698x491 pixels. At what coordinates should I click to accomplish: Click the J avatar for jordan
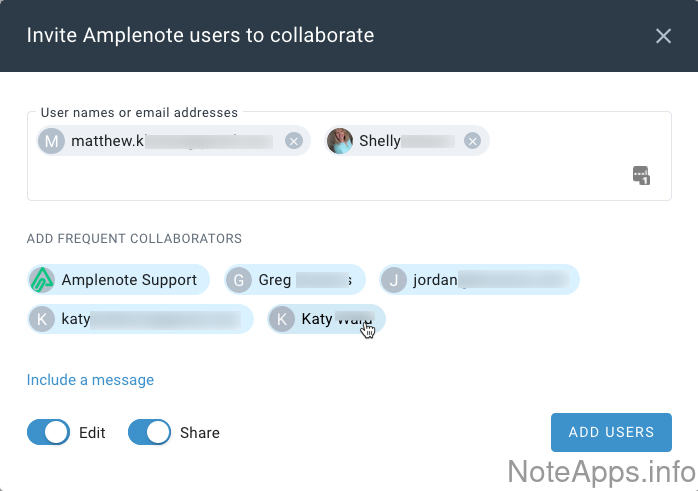[x=394, y=280]
